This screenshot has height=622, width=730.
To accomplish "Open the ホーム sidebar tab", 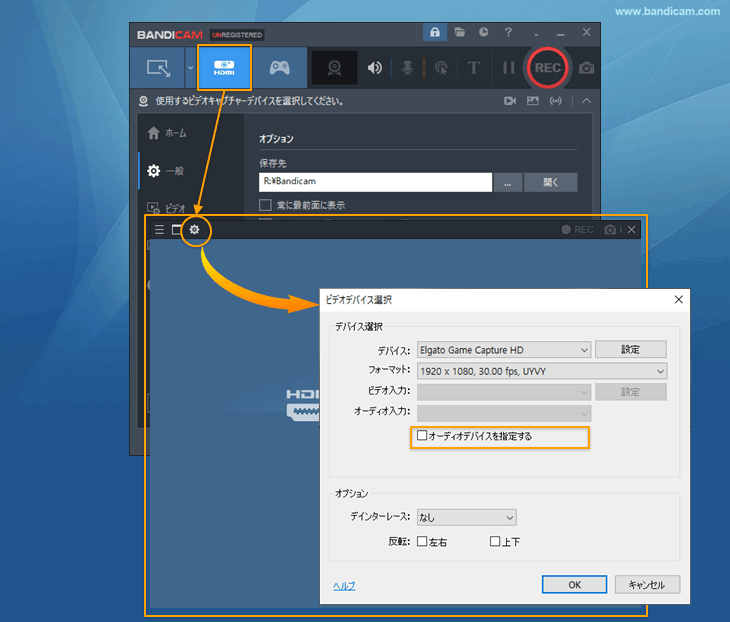I will (167, 133).
